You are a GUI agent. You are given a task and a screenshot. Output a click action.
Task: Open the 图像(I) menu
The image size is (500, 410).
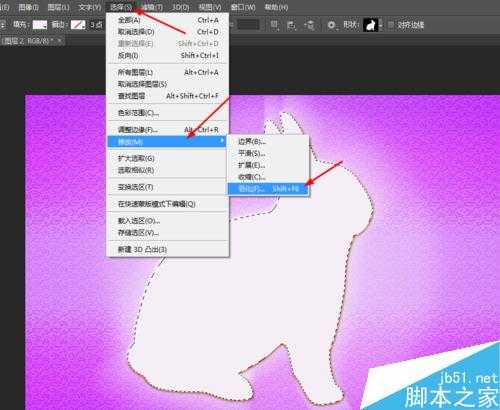(29, 7)
